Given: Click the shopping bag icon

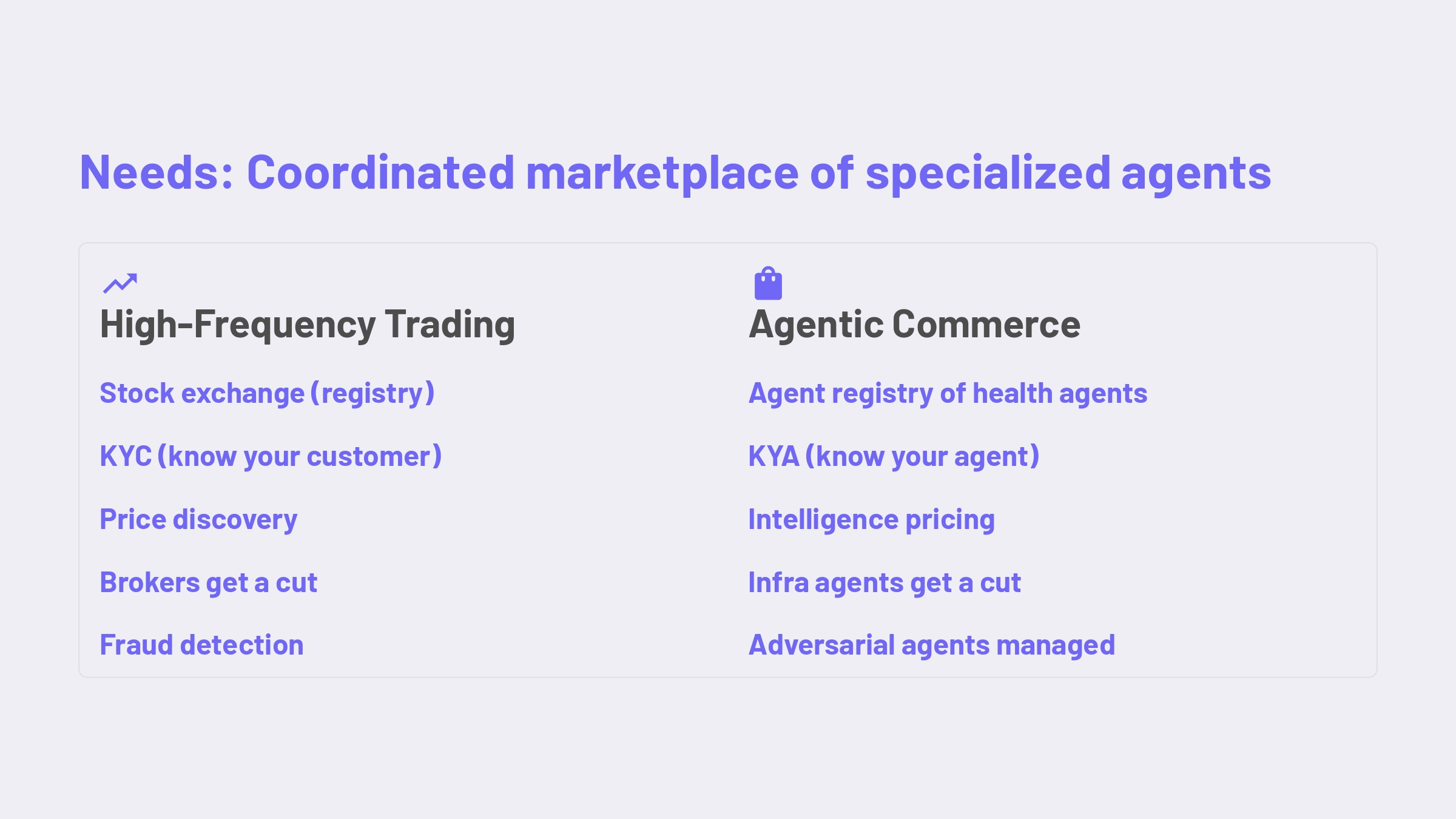Looking at the screenshot, I should (768, 283).
